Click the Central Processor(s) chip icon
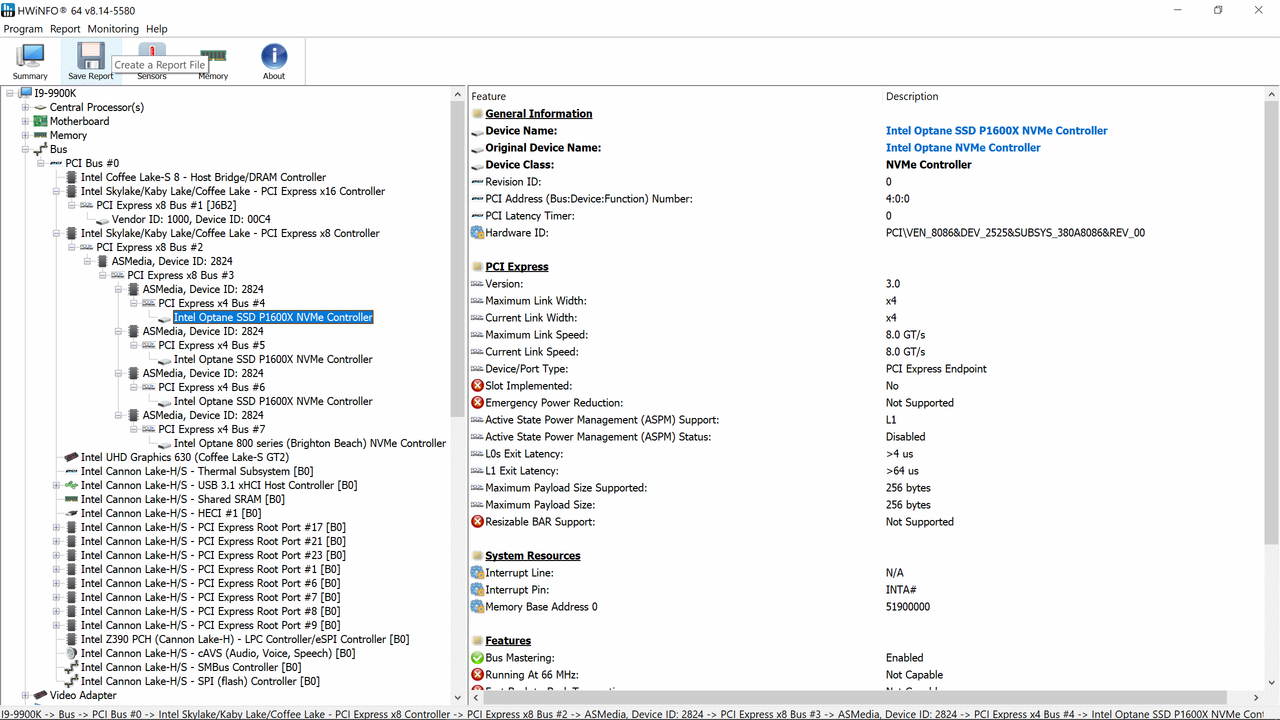This screenshot has width=1280, height=720. (40, 107)
